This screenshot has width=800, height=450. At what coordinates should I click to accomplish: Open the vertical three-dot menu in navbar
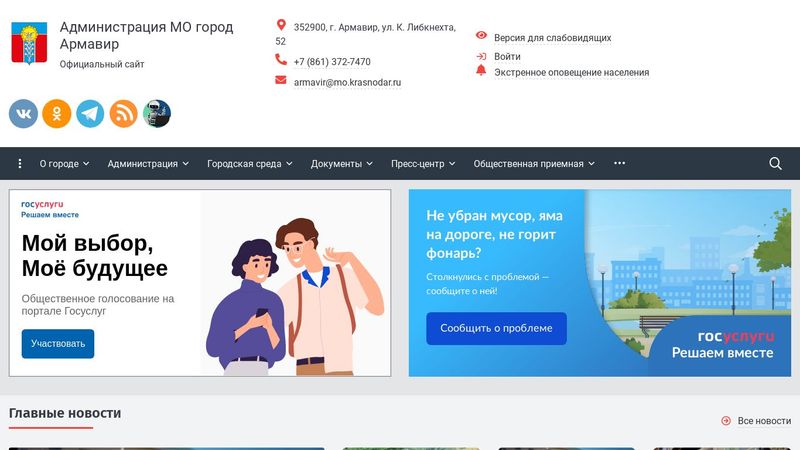[x=20, y=164]
